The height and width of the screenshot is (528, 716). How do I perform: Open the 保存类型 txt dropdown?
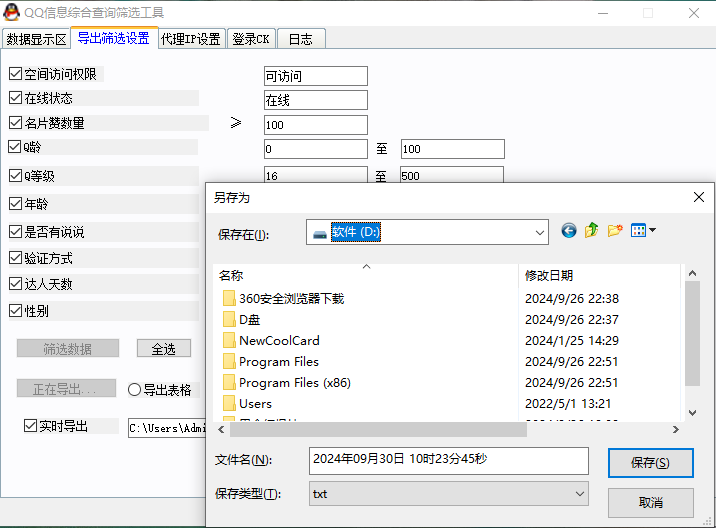click(x=580, y=494)
